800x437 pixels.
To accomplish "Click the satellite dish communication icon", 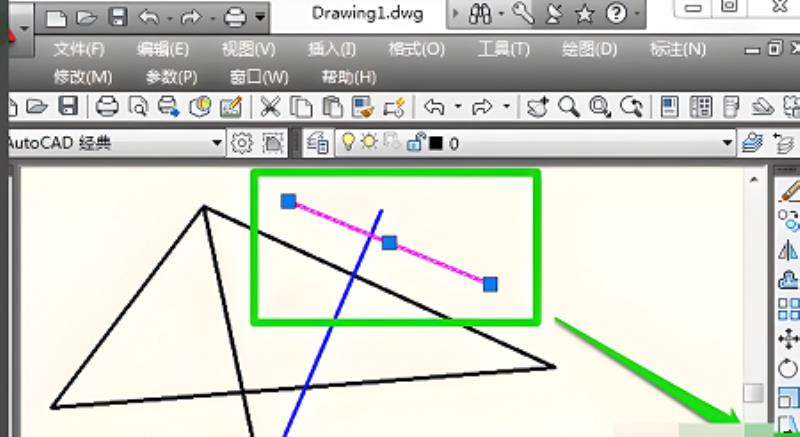I will click(x=555, y=14).
